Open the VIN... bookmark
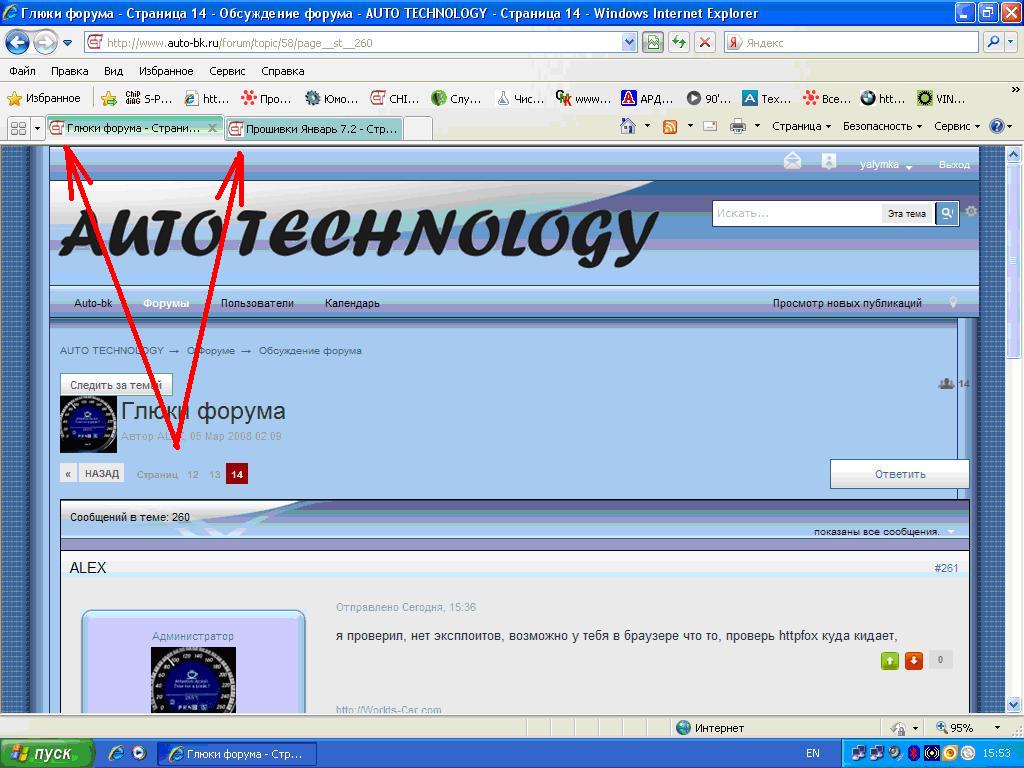Viewport: 1024px width, 768px height. pyautogui.click(x=941, y=99)
